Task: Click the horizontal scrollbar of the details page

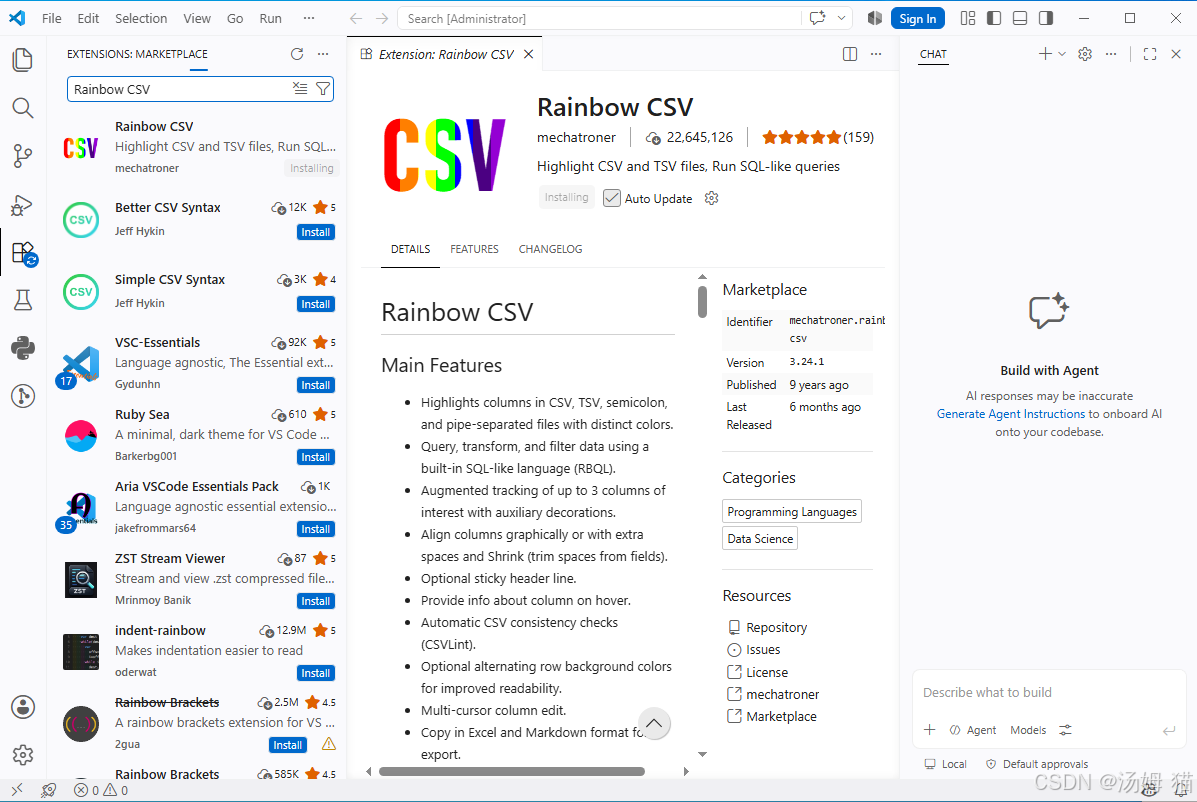Action: (511, 771)
